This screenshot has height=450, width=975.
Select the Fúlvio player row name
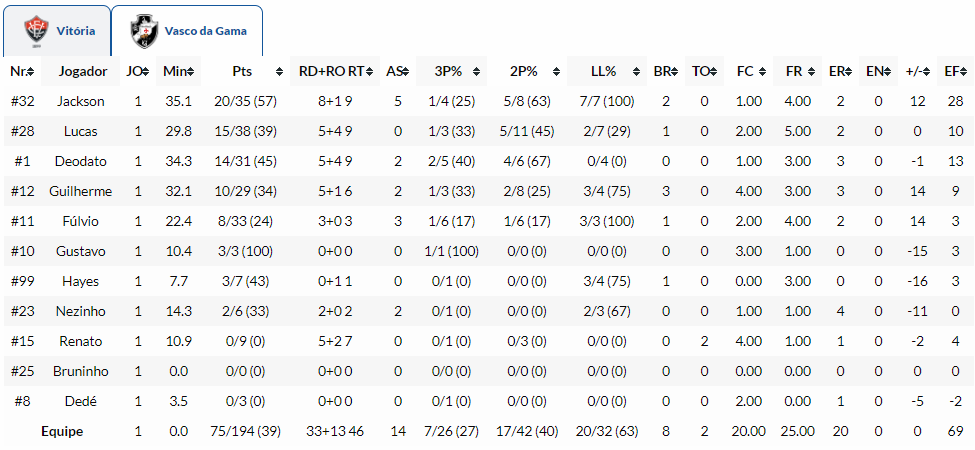tap(81, 221)
